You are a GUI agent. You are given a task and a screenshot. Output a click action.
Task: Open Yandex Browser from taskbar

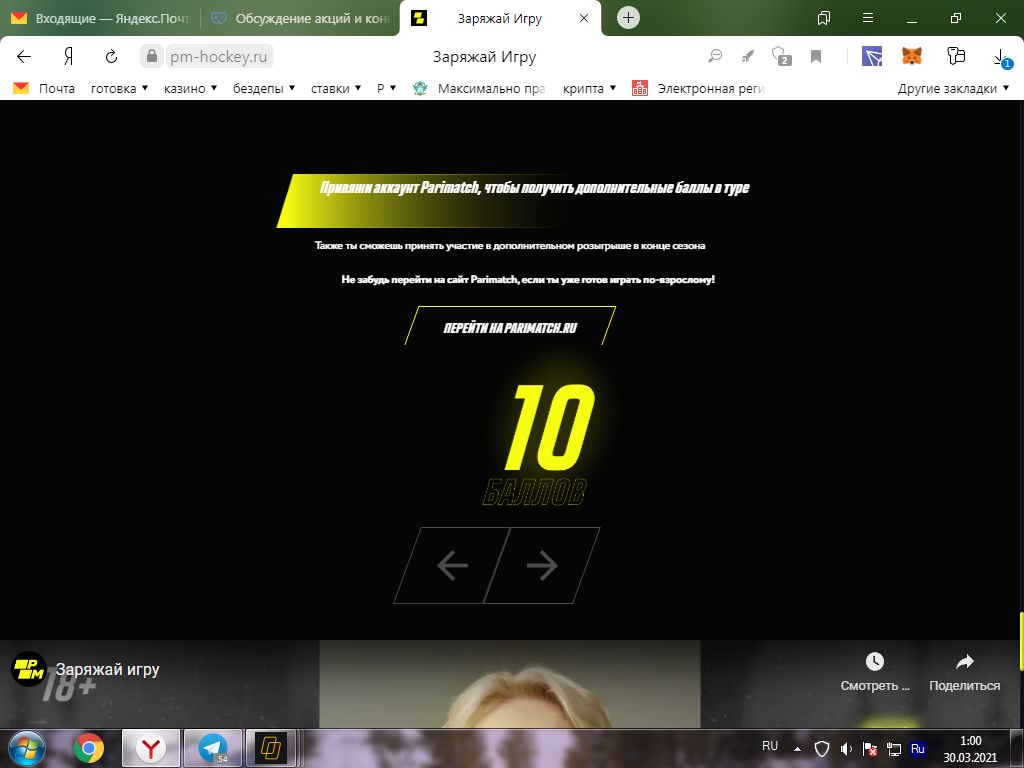tap(151, 748)
